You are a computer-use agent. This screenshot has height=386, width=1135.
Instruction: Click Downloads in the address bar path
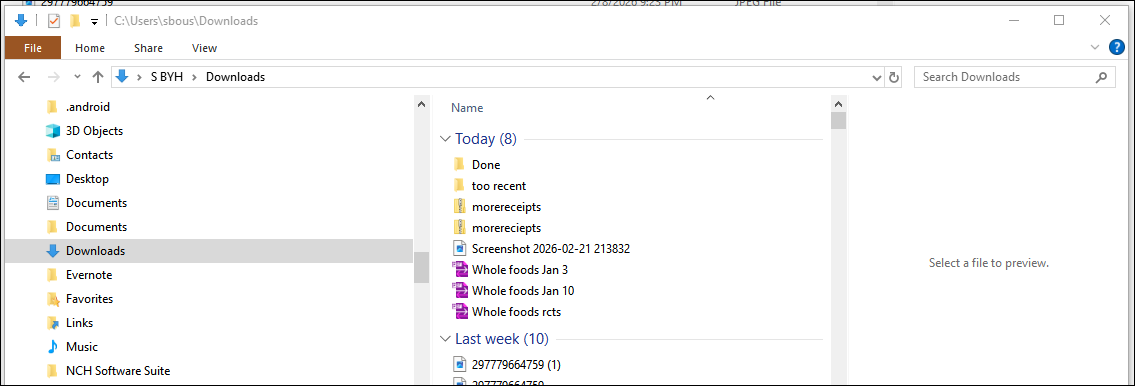coord(235,77)
